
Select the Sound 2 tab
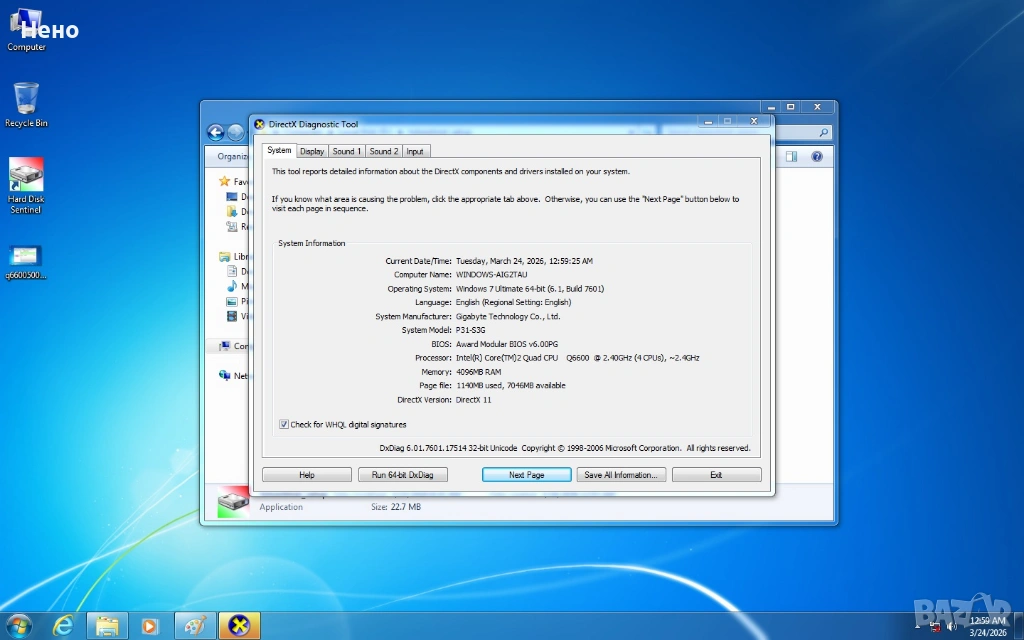tap(383, 151)
